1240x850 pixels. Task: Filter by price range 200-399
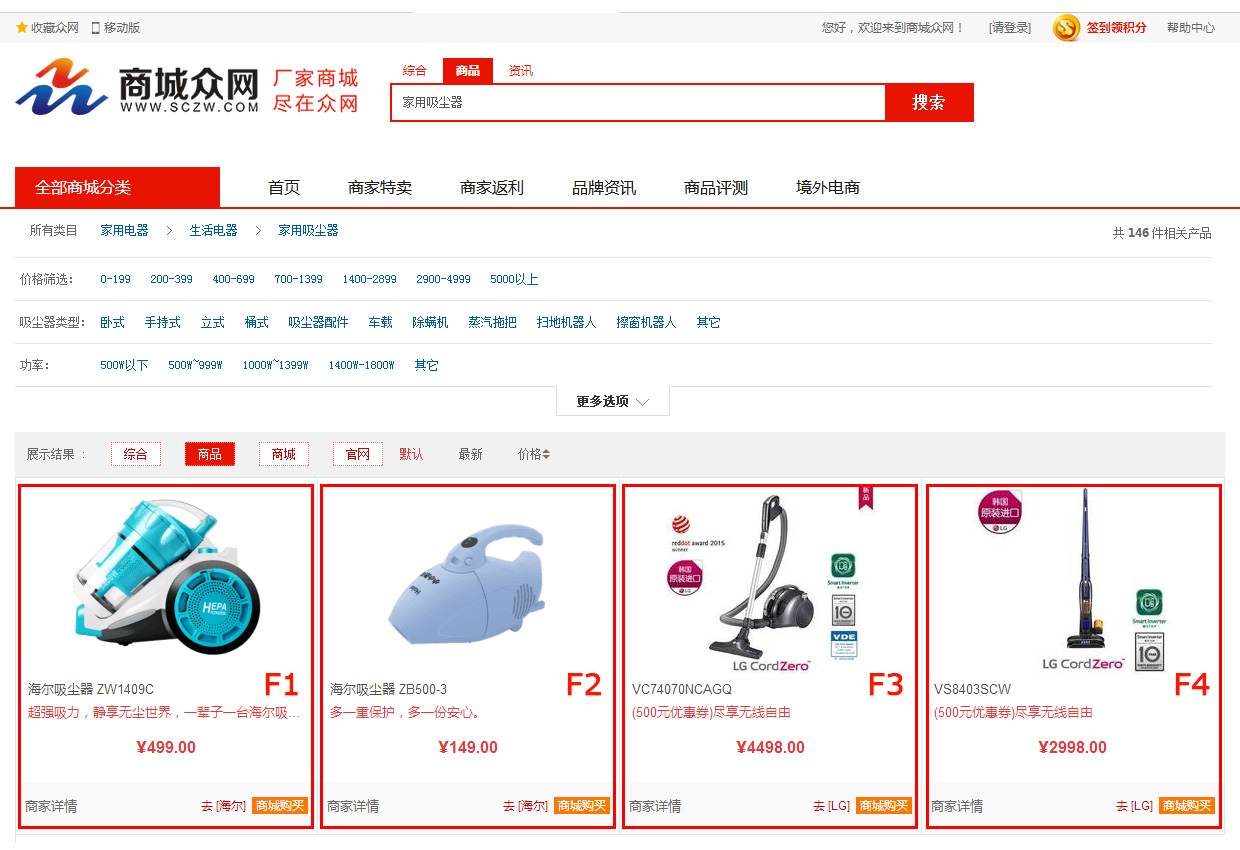[x=171, y=279]
